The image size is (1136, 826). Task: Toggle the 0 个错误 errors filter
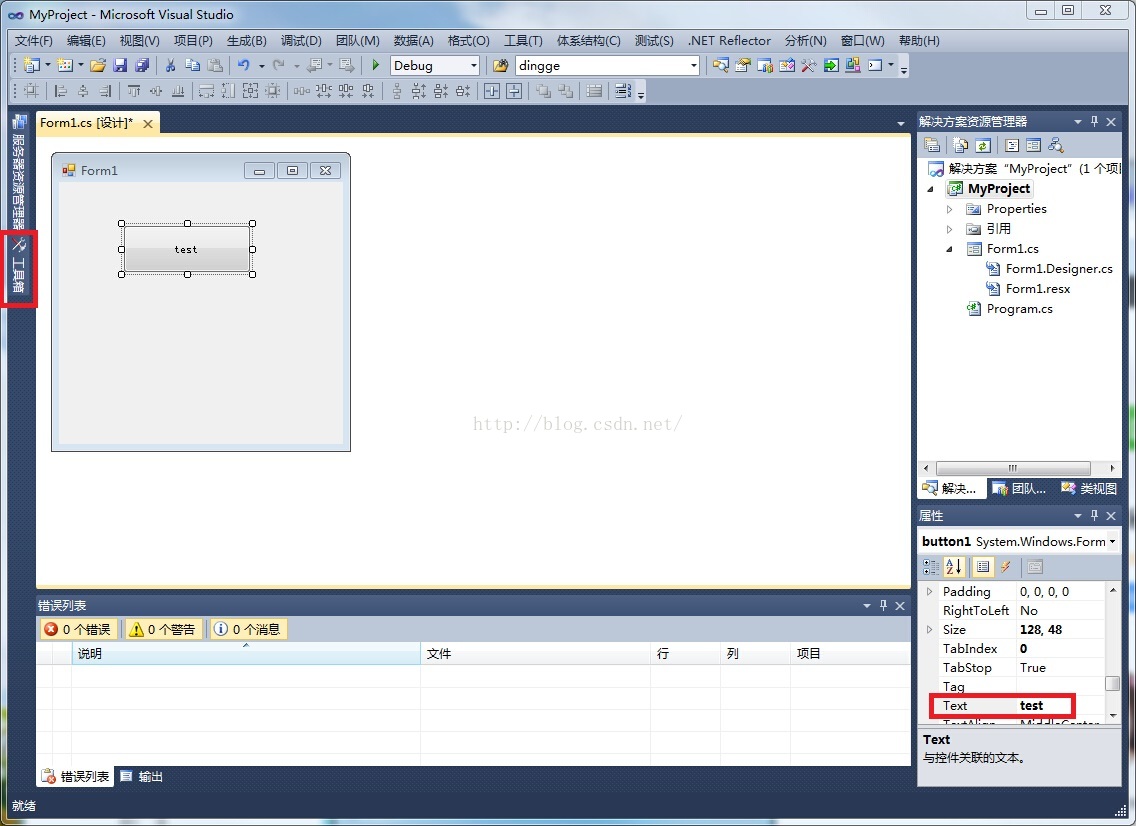(x=78, y=629)
